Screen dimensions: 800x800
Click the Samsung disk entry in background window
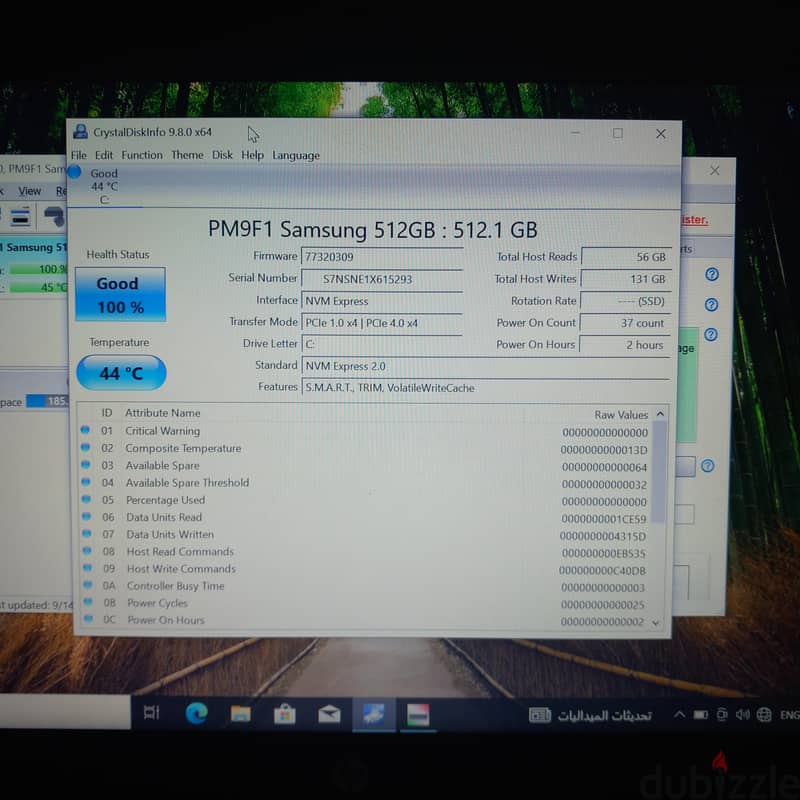pyautogui.click(x=34, y=247)
